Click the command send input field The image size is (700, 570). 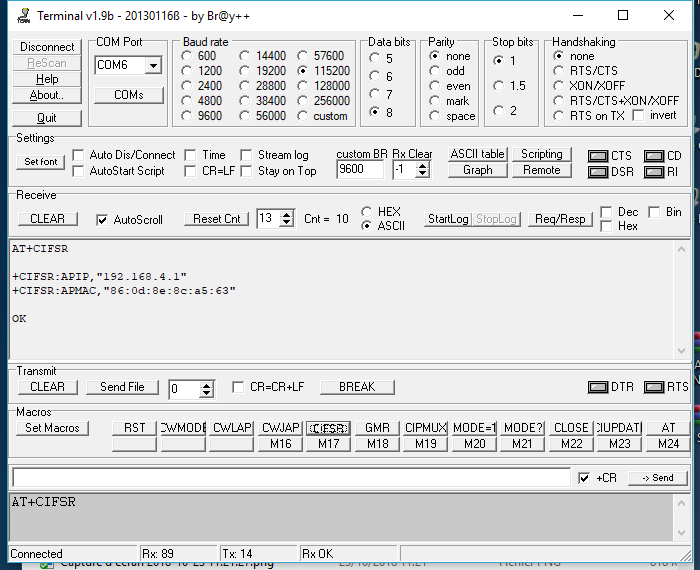tap(292, 478)
